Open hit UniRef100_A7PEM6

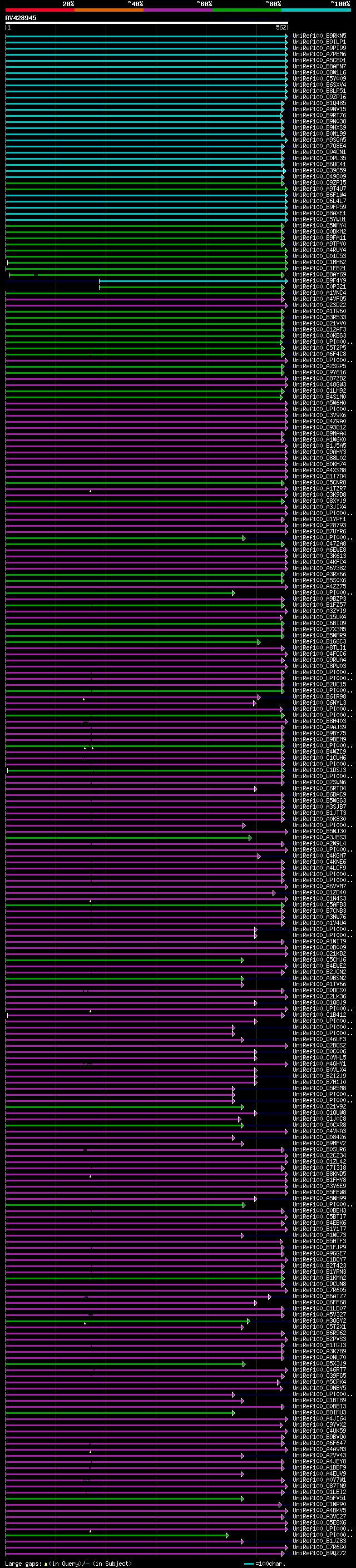coord(319,54)
